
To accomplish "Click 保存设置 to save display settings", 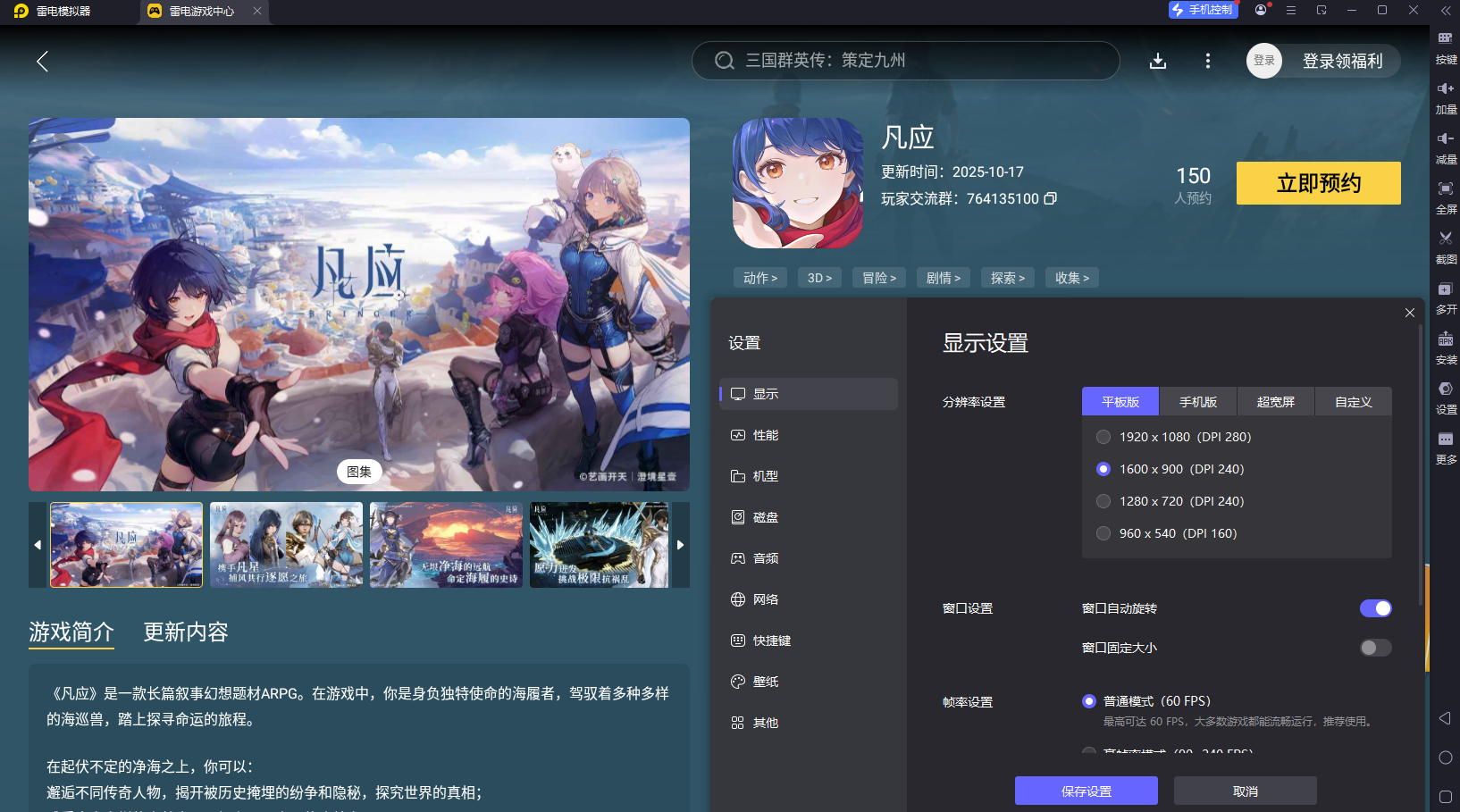I will pos(1085,791).
